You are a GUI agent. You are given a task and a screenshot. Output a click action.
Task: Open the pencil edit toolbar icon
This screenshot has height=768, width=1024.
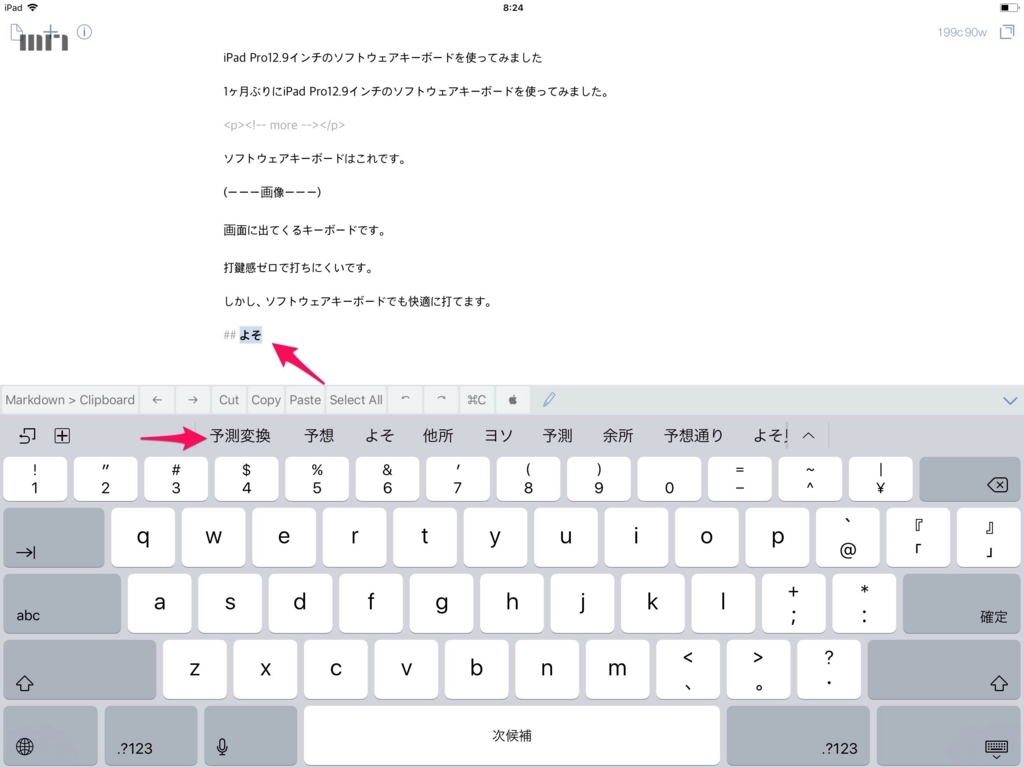pyautogui.click(x=549, y=400)
